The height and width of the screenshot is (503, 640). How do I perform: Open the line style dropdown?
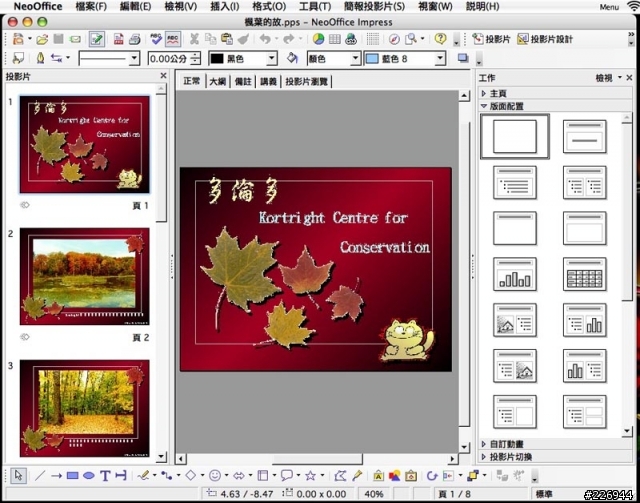pyautogui.click(x=134, y=59)
